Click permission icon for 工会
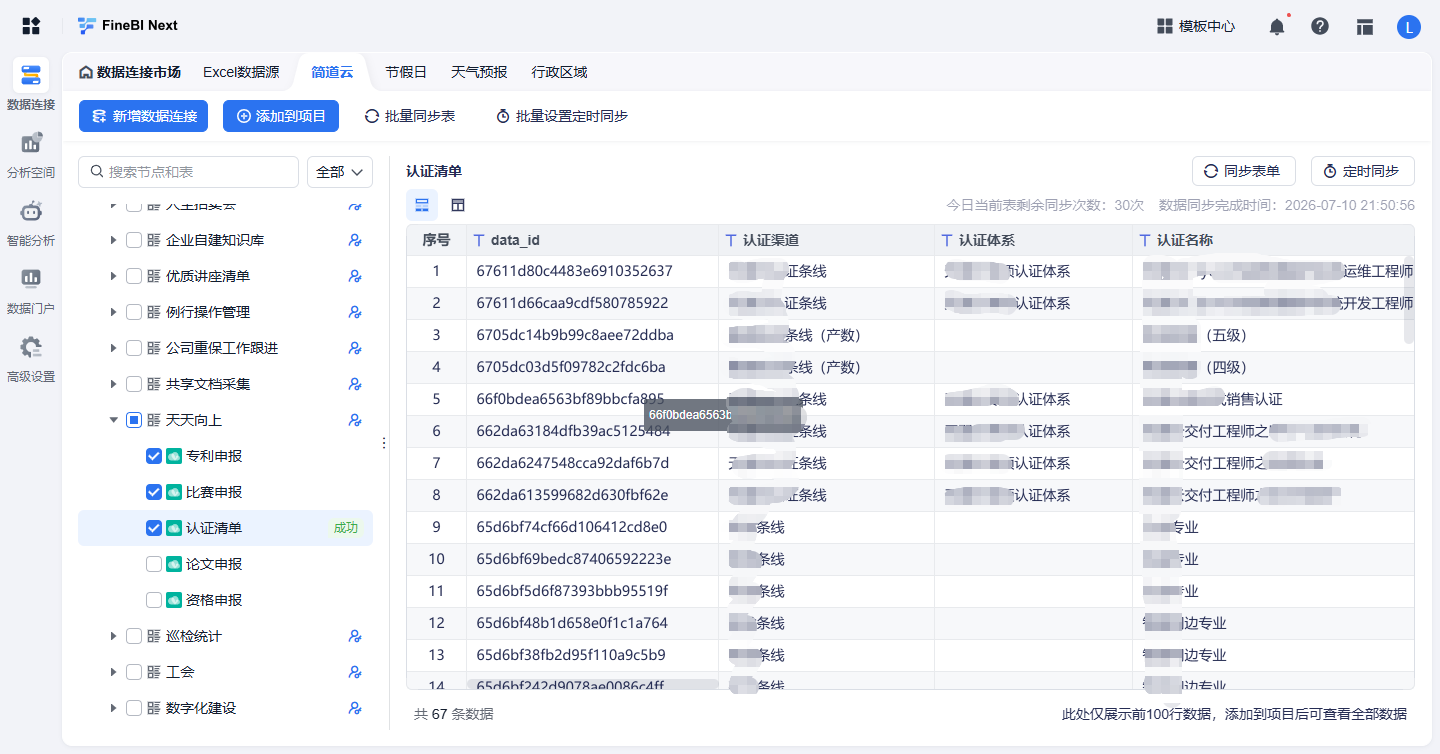Image resolution: width=1440 pixels, height=754 pixels. tap(354, 672)
